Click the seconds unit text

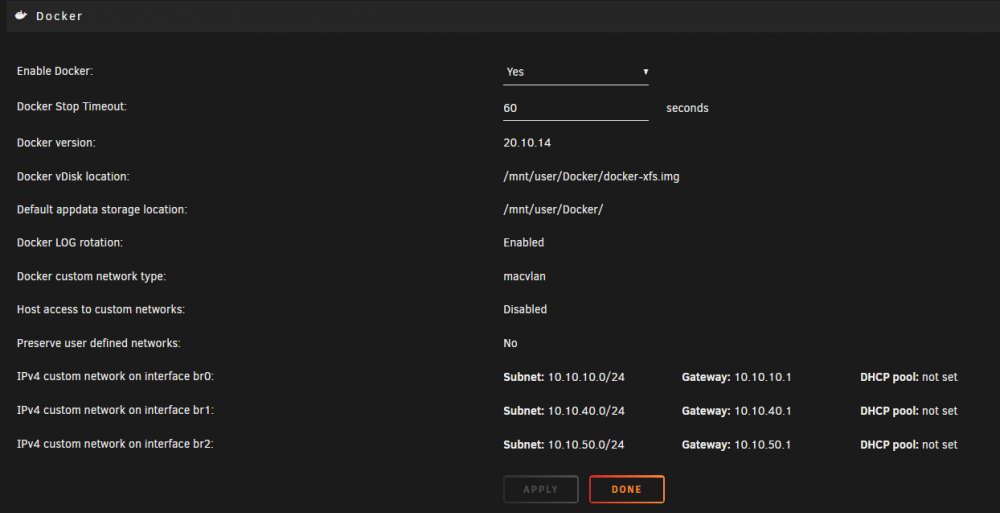click(688, 108)
